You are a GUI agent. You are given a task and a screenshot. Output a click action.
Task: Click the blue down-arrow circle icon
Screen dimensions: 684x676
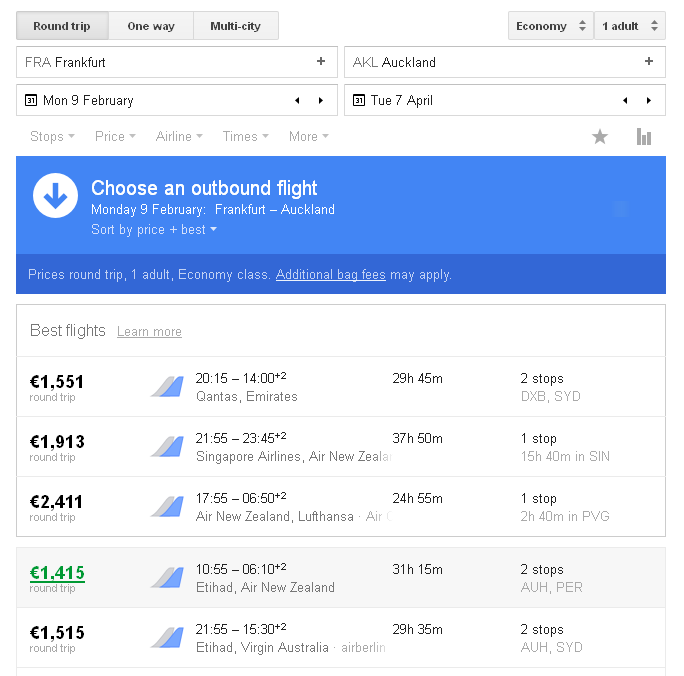pyautogui.click(x=55, y=196)
